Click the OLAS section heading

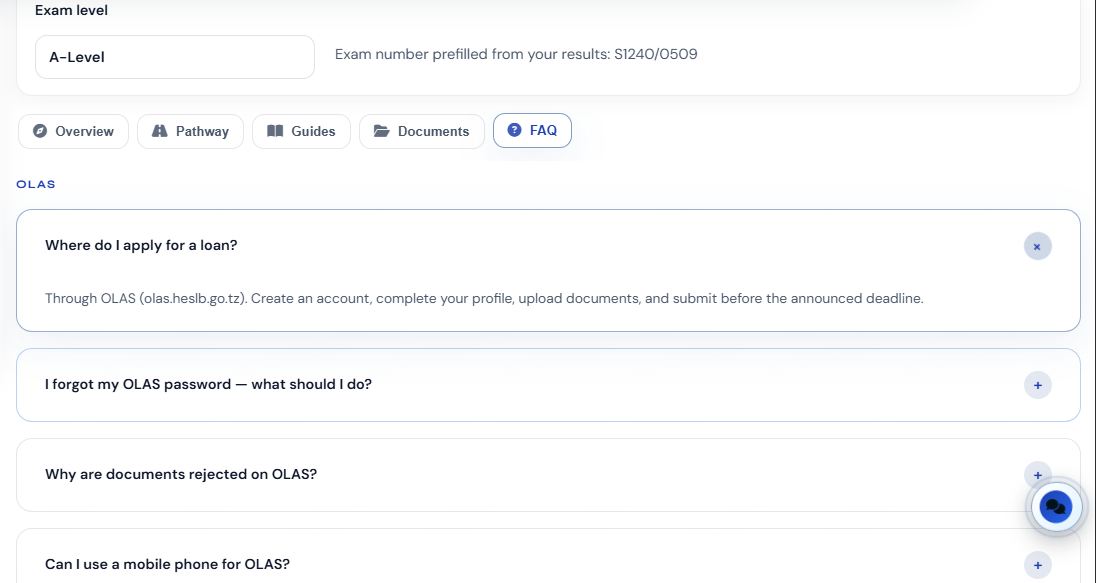pyautogui.click(x=36, y=185)
